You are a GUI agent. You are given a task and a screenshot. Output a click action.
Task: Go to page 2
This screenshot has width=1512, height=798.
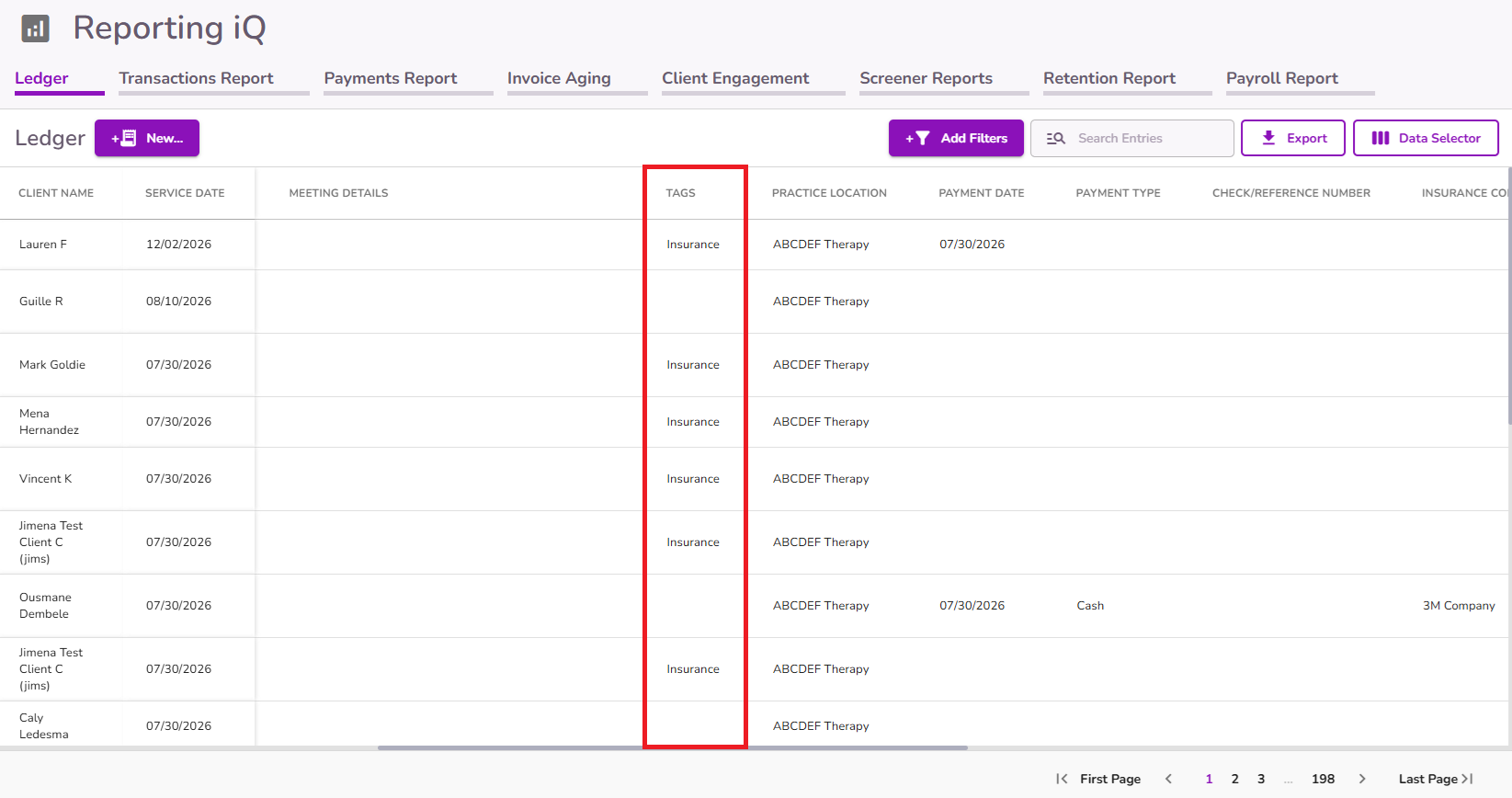1235,779
